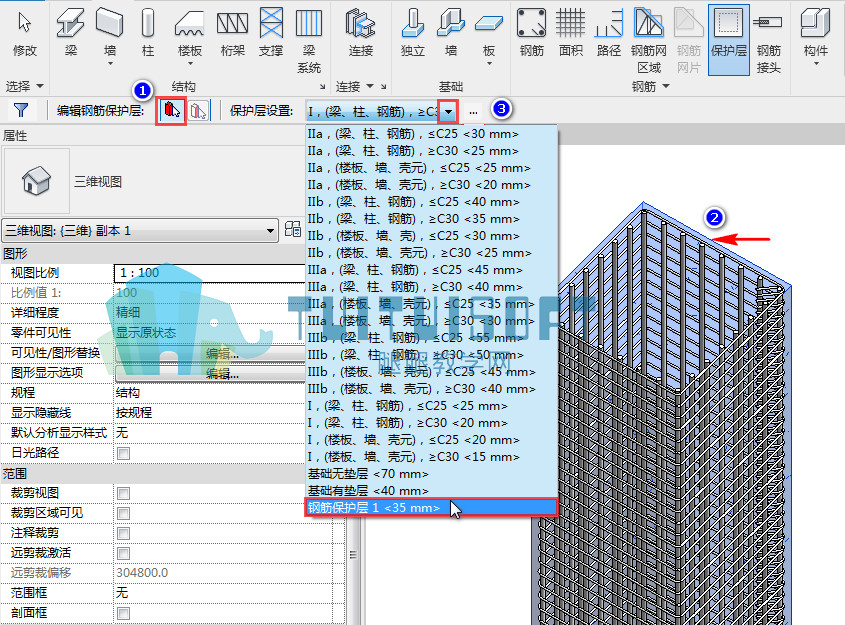Click the properties panel scrollbar grip

(353, 554)
